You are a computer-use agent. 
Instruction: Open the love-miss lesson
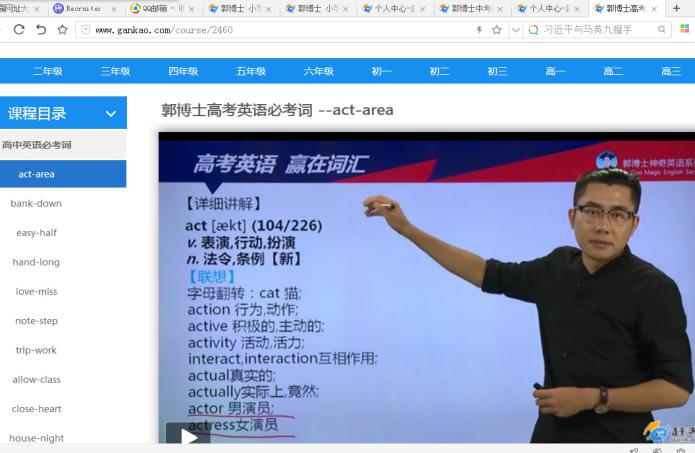[36, 291]
